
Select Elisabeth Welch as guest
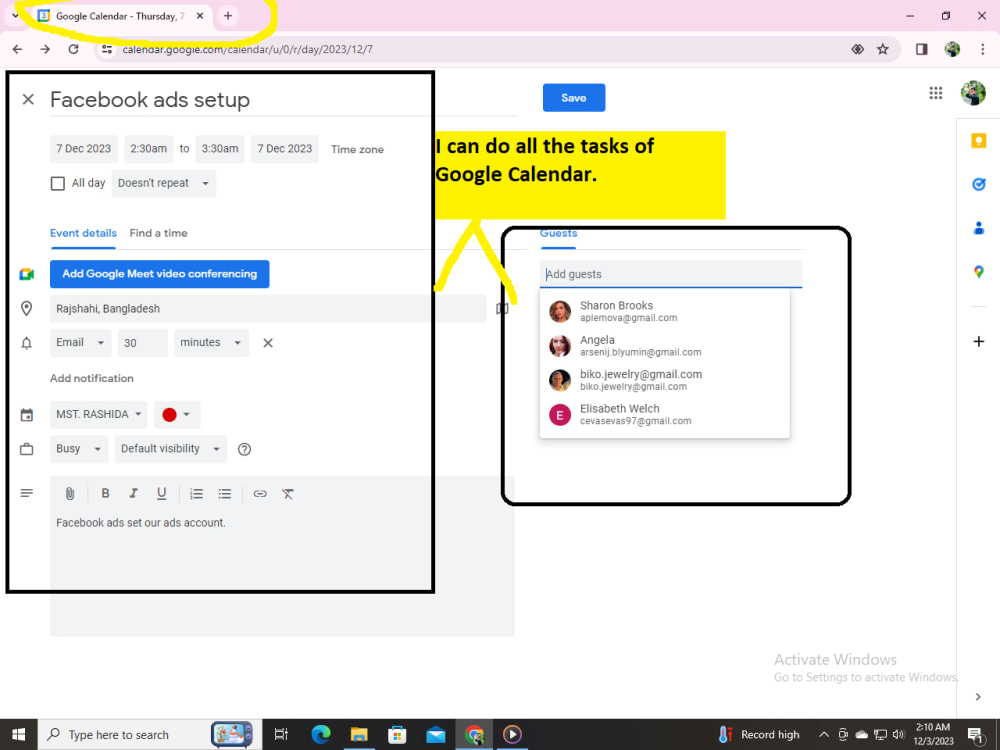[665, 415]
